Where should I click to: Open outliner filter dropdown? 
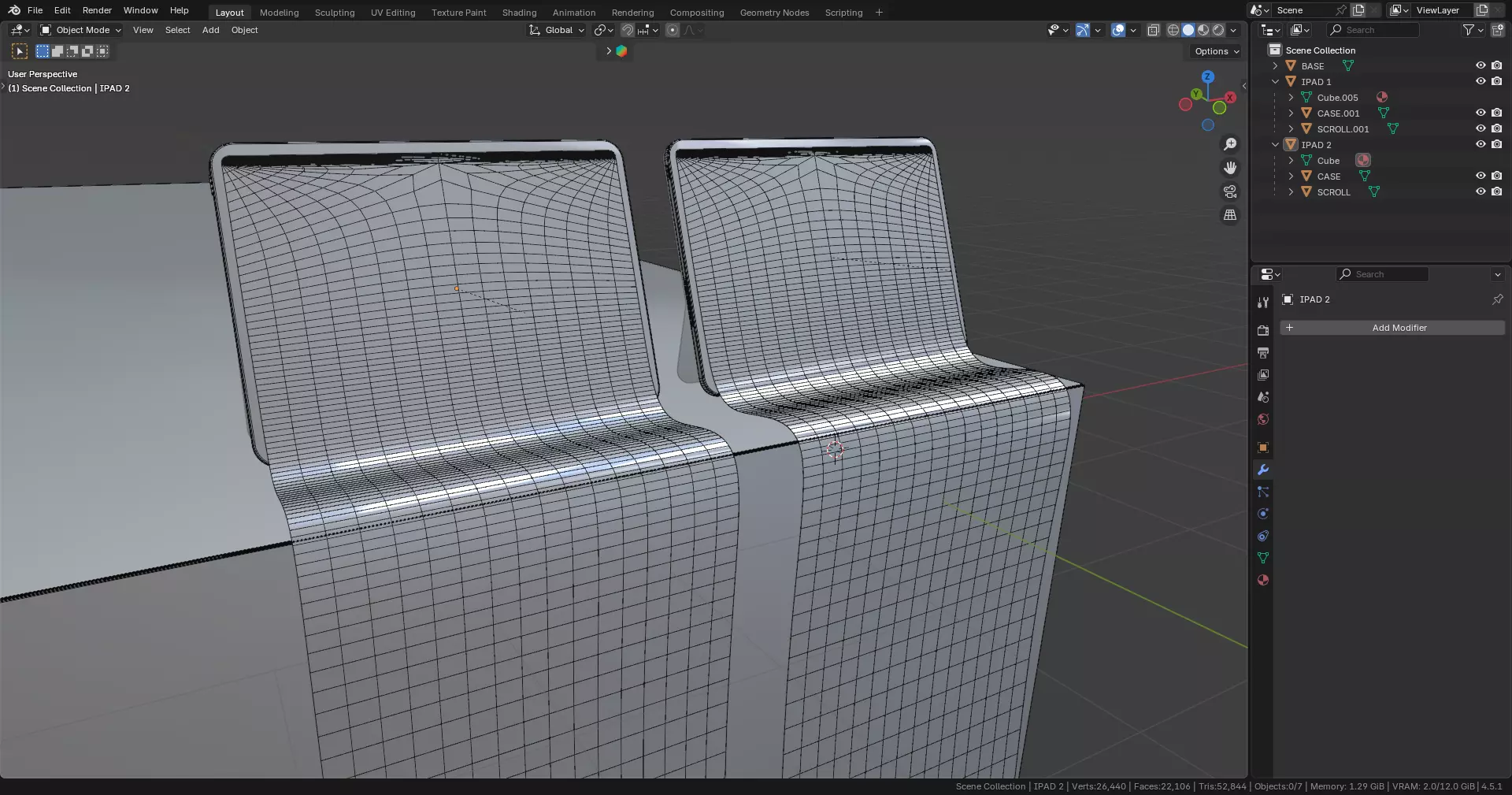[1473, 30]
